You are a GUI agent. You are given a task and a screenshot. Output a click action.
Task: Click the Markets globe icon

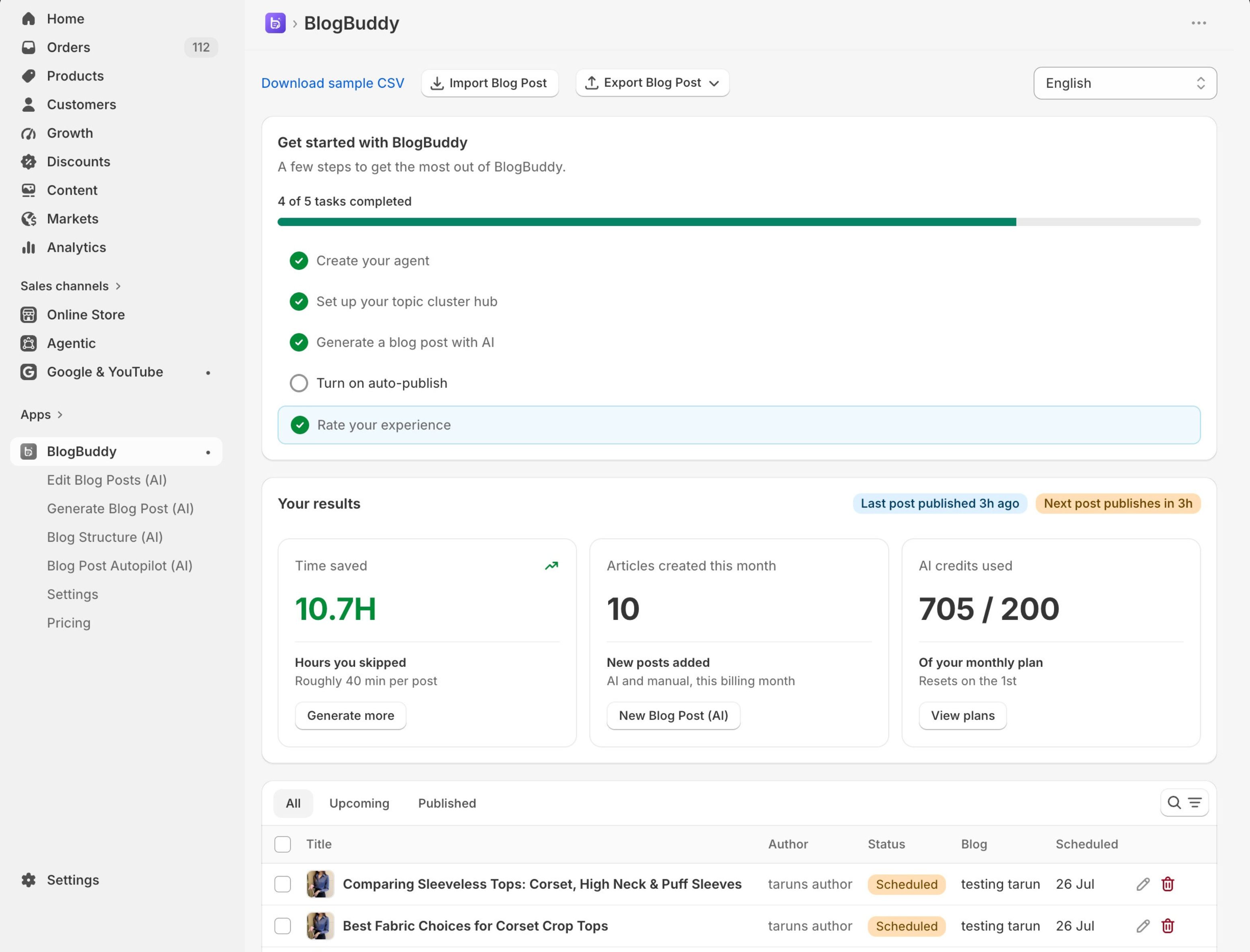(28, 219)
